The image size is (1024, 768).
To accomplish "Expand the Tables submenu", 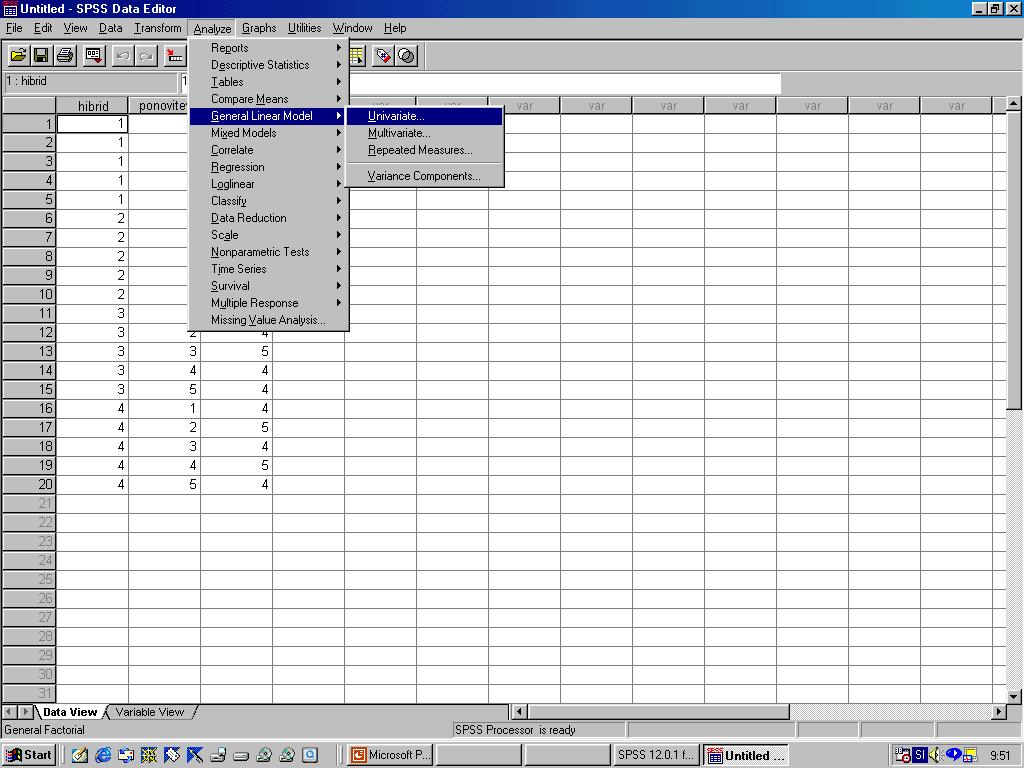I will [x=268, y=82].
